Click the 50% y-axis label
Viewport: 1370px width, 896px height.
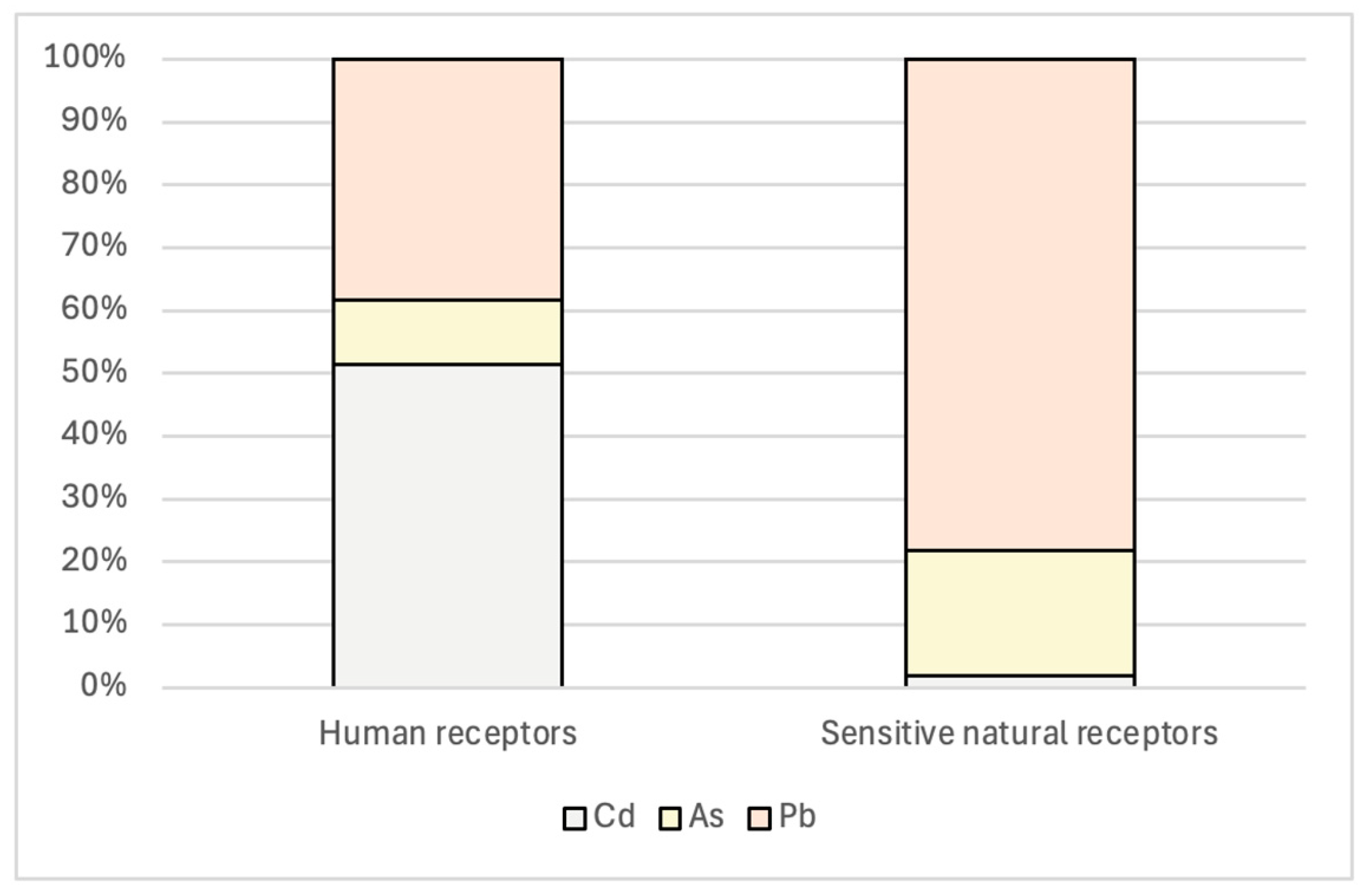tap(94, 372)
